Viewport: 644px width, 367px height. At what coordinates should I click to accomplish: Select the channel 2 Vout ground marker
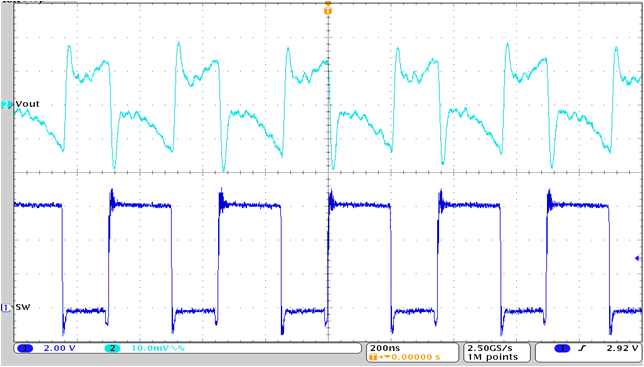(x=7, y=105)
